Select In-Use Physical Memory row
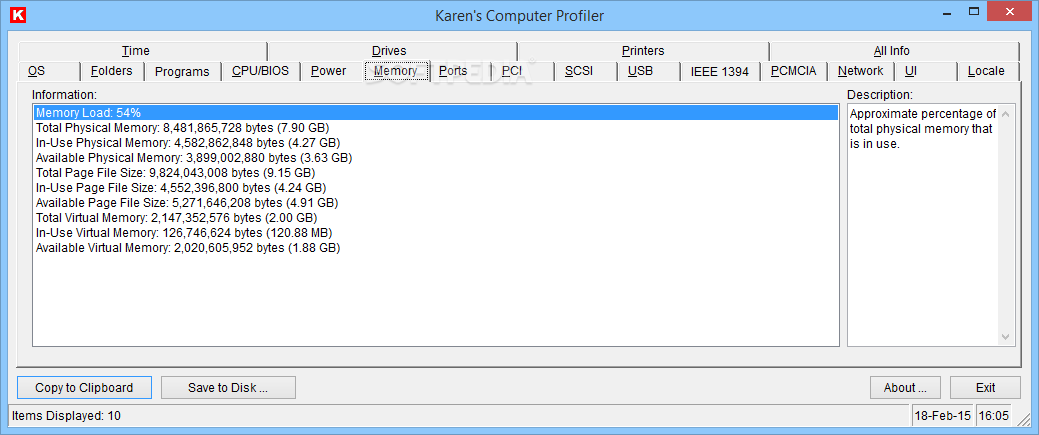This screenshot has width=1039, height=435. pyautogui.click(x=435, y=143)
